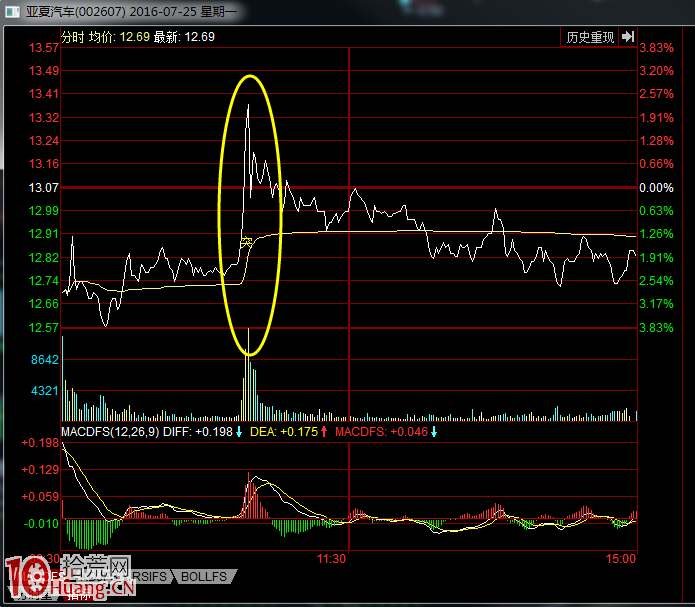Click the green 2.54% percentage label

tap(656, 281)
